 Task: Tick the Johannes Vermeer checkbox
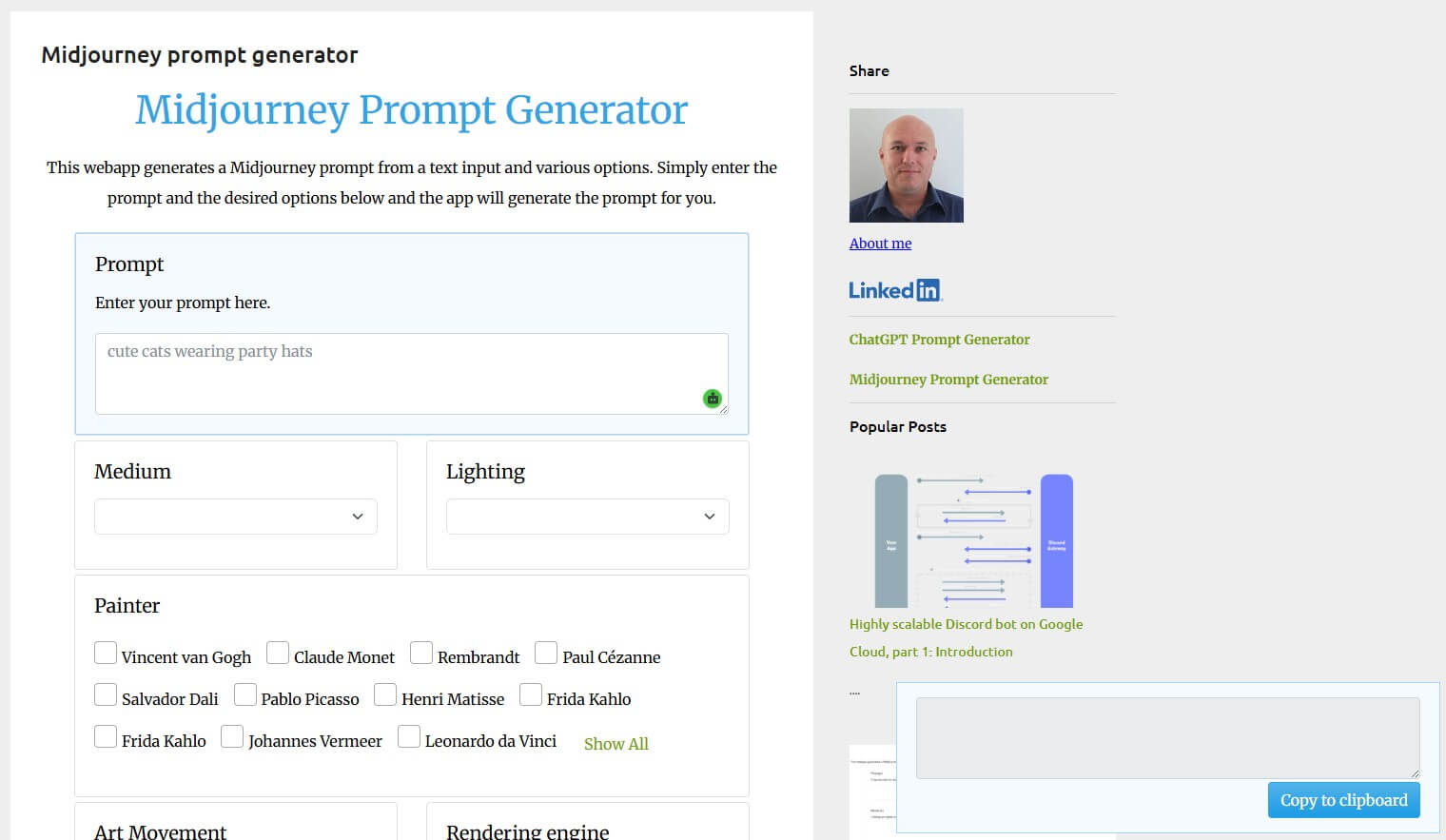232,736
